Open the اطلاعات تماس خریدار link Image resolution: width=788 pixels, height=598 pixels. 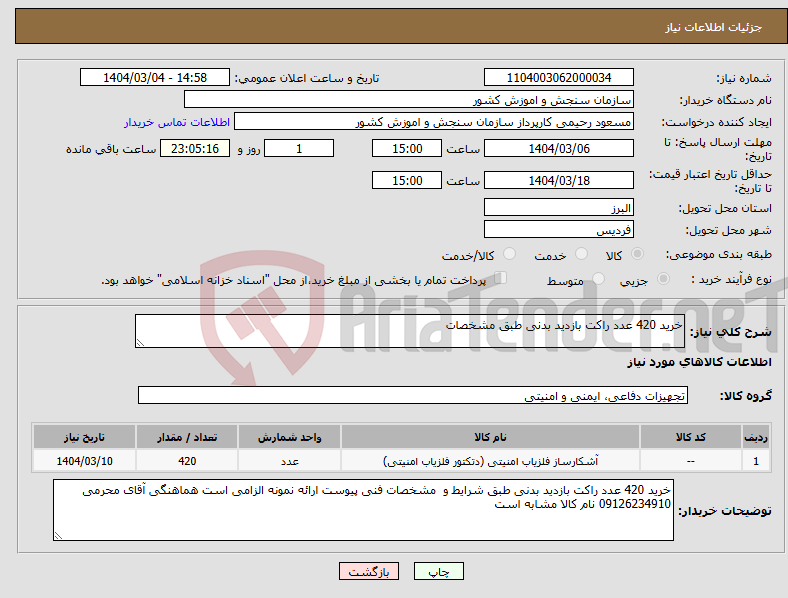click(177, 122)
